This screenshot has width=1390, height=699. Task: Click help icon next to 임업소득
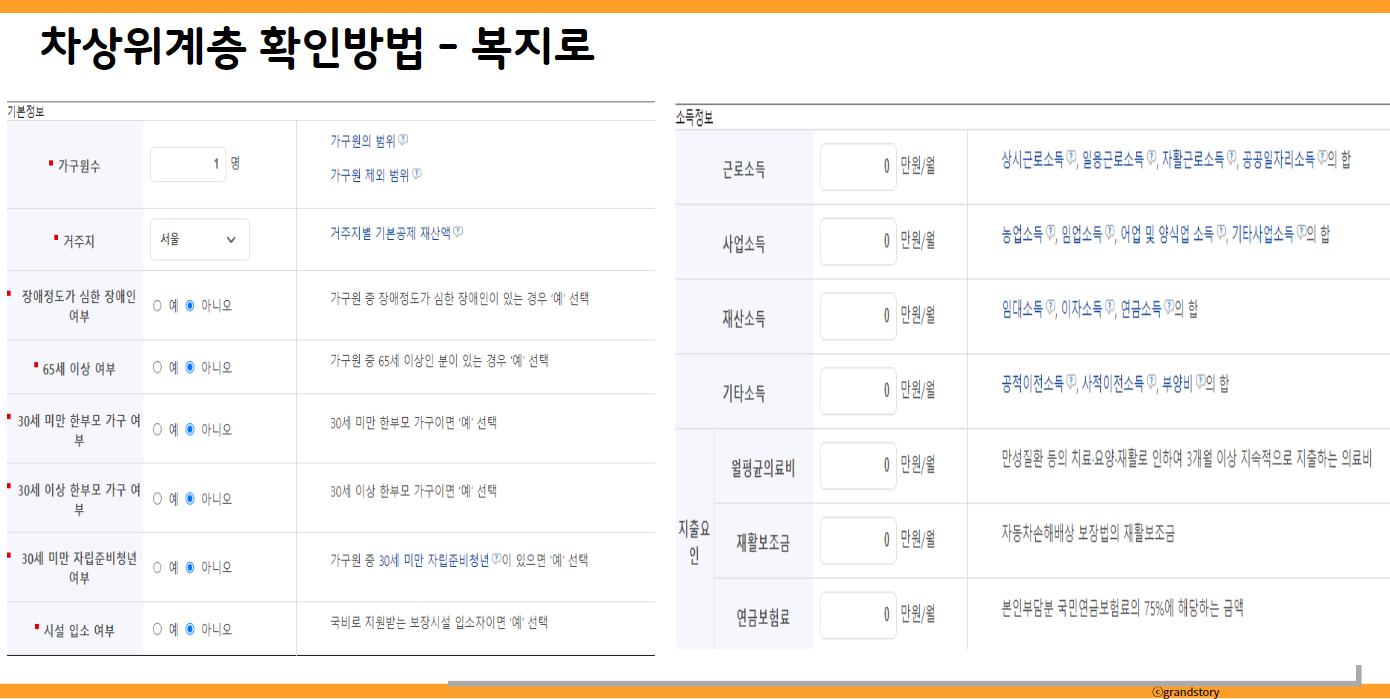click(1108, 234)
